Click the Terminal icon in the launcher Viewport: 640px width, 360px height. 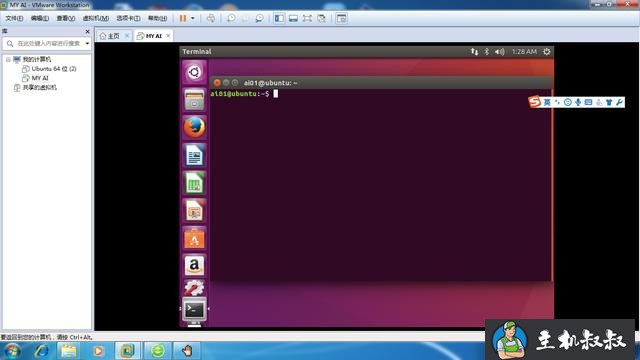point(194,310)
